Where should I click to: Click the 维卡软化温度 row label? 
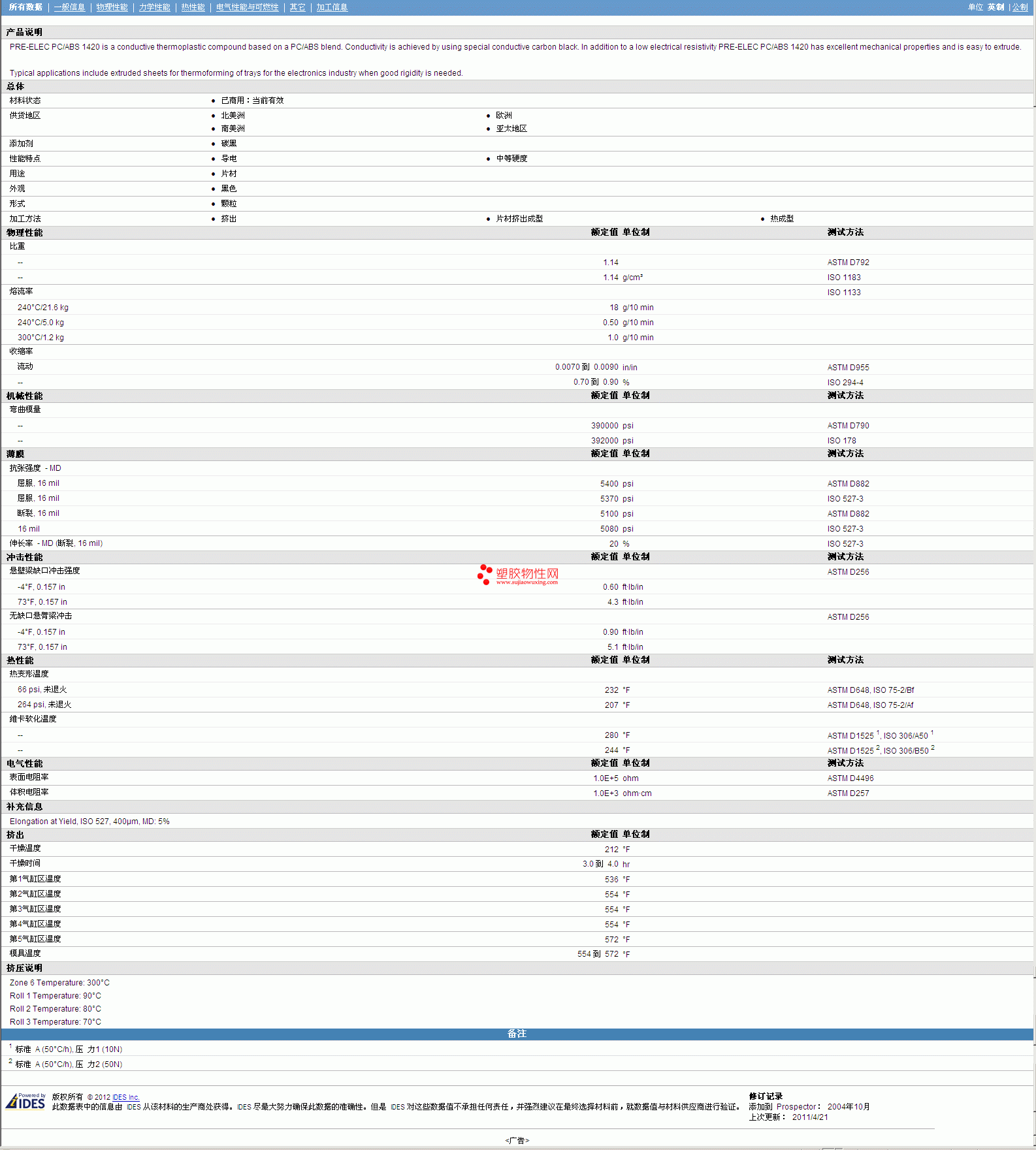(x=33, y=719)
